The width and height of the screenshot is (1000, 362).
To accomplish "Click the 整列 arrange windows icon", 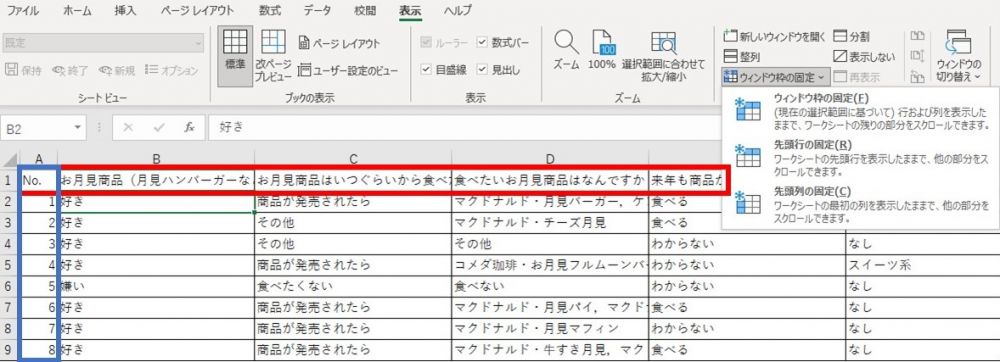I will click(x=742, y=57).
